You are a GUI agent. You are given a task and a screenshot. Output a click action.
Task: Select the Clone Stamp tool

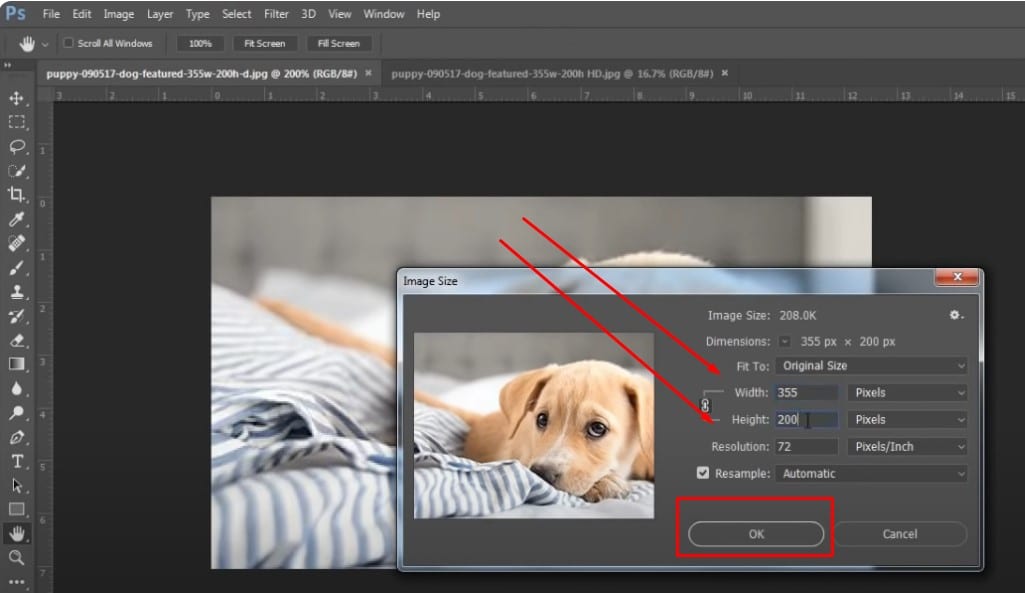[16, 292]
